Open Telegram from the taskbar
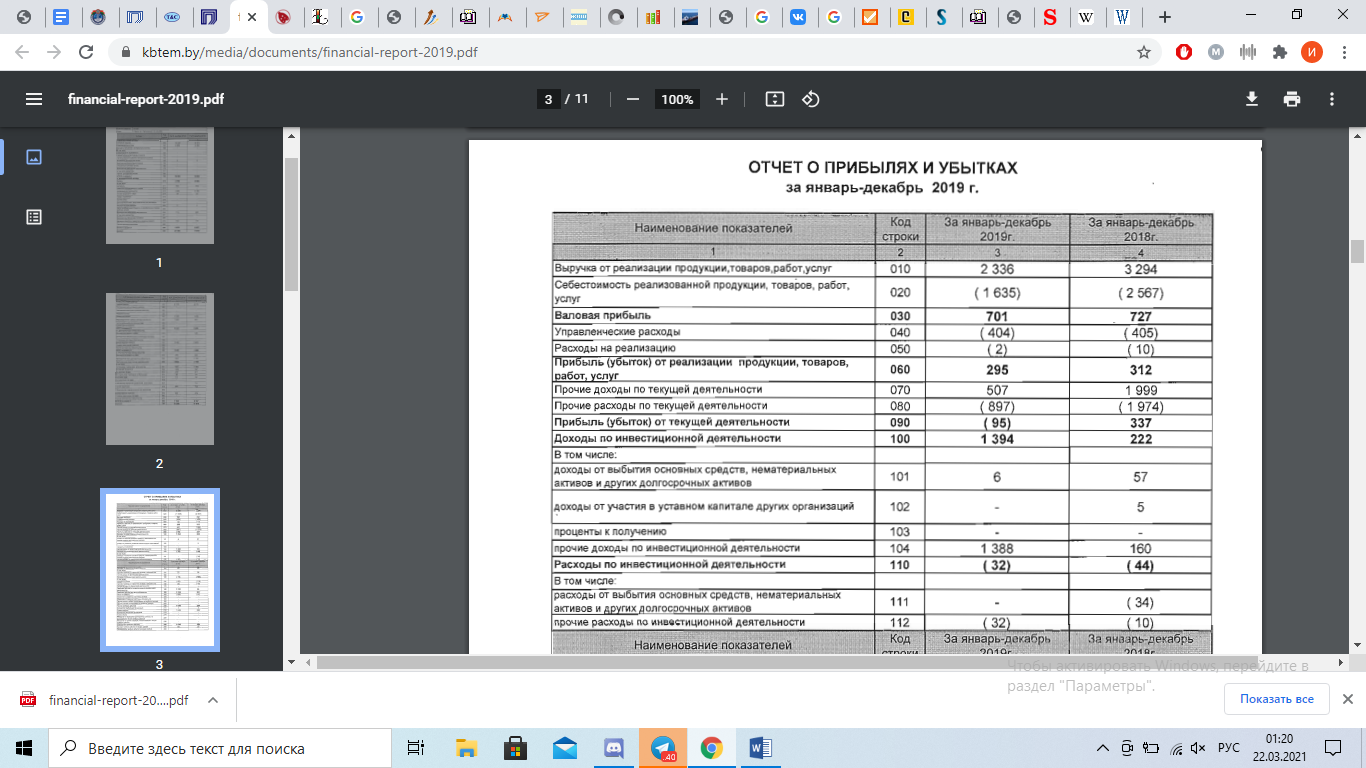The width and height of the screenshot is (1366, 768). pyautogui.click(x=663, y=747)
